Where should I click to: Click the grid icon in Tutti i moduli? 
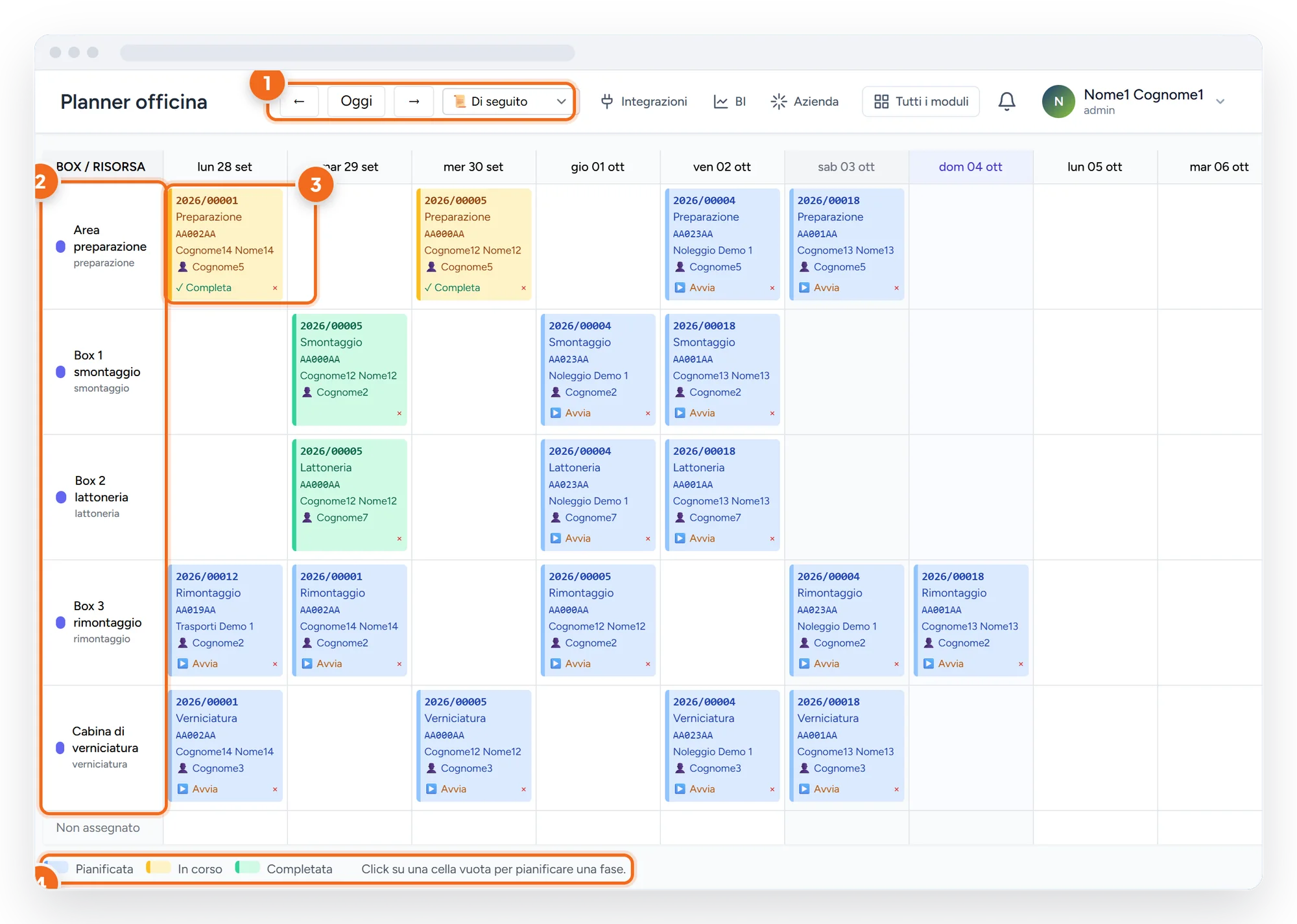click(x=881, y=102)
